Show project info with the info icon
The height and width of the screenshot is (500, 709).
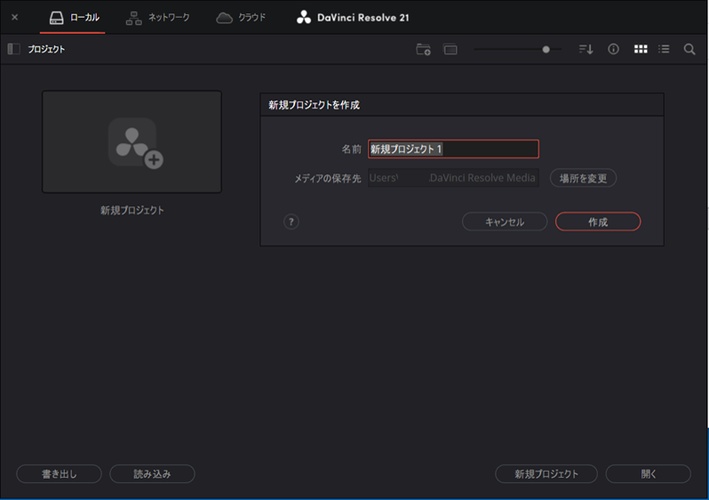[613, 49]
